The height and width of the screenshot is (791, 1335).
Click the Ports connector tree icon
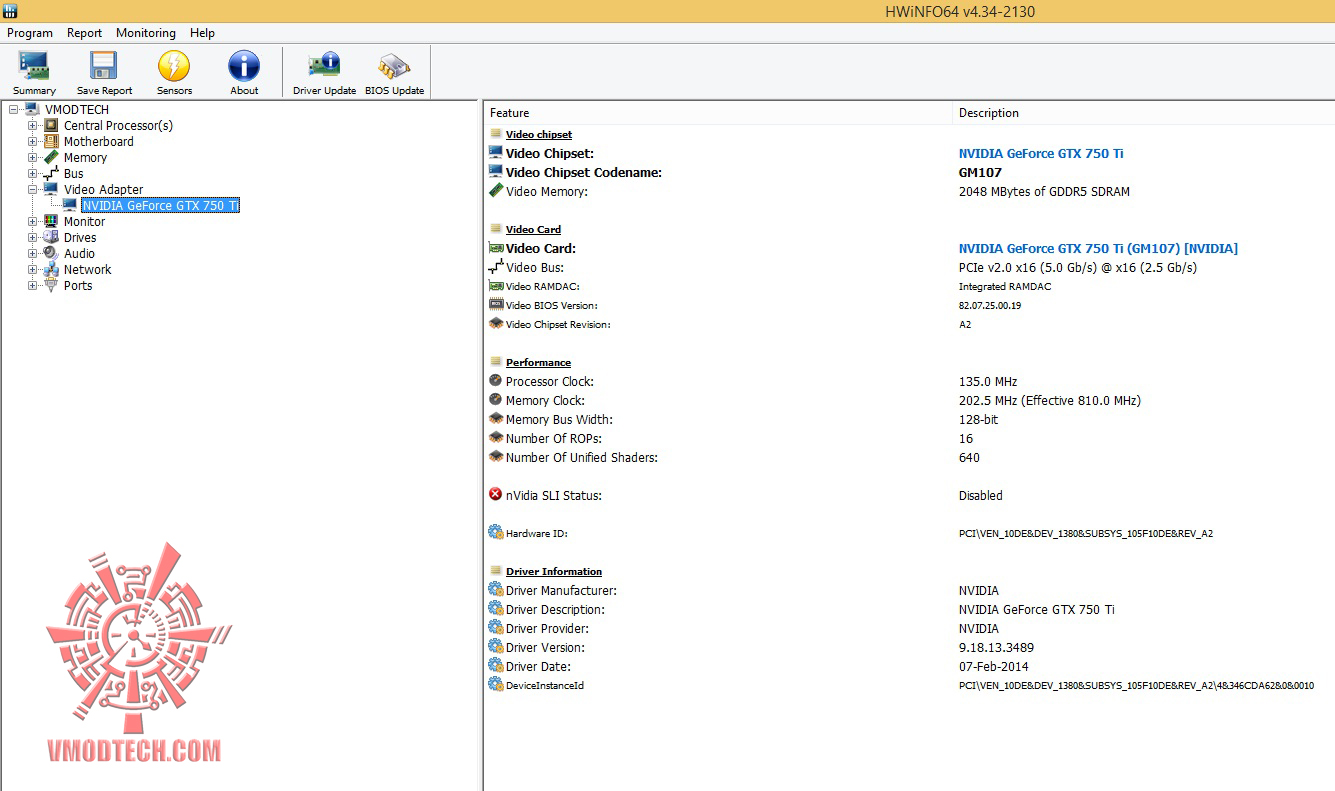click(x=52, y=285)
